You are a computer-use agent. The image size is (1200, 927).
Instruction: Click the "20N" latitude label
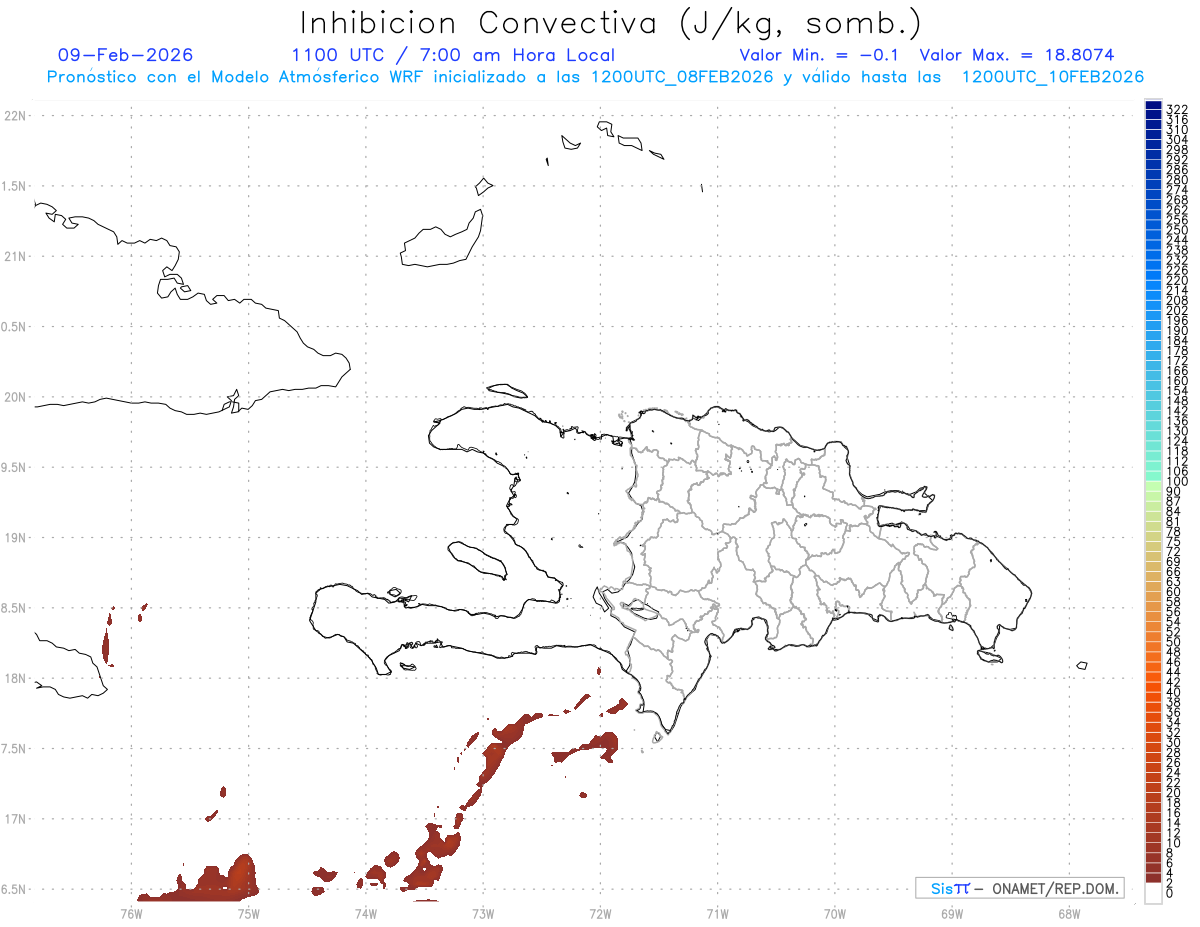[15, 397]
